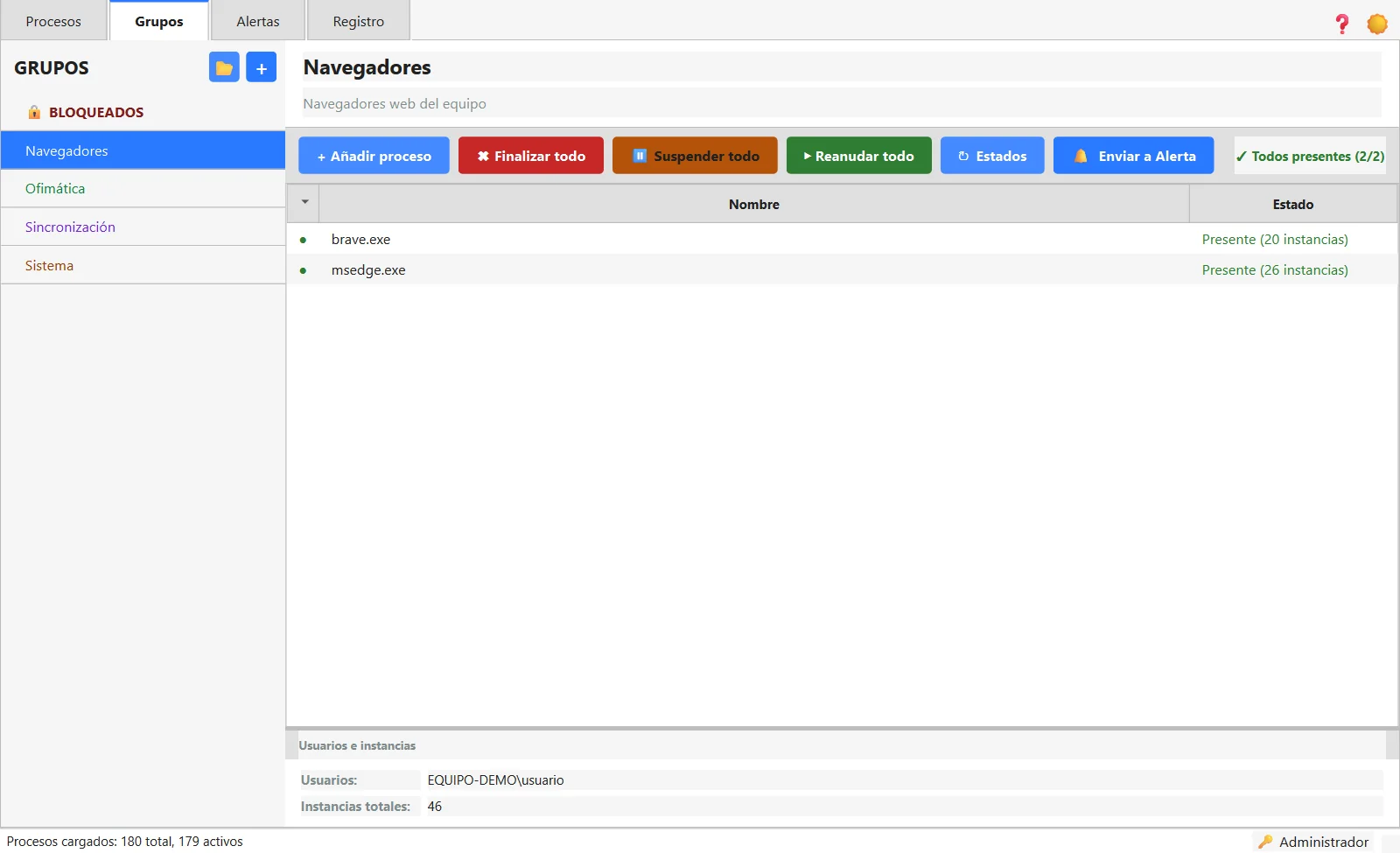Click the red question mark help icon
The height and width of the screenshot is (853, 1400).
(x=1341, y=24)
